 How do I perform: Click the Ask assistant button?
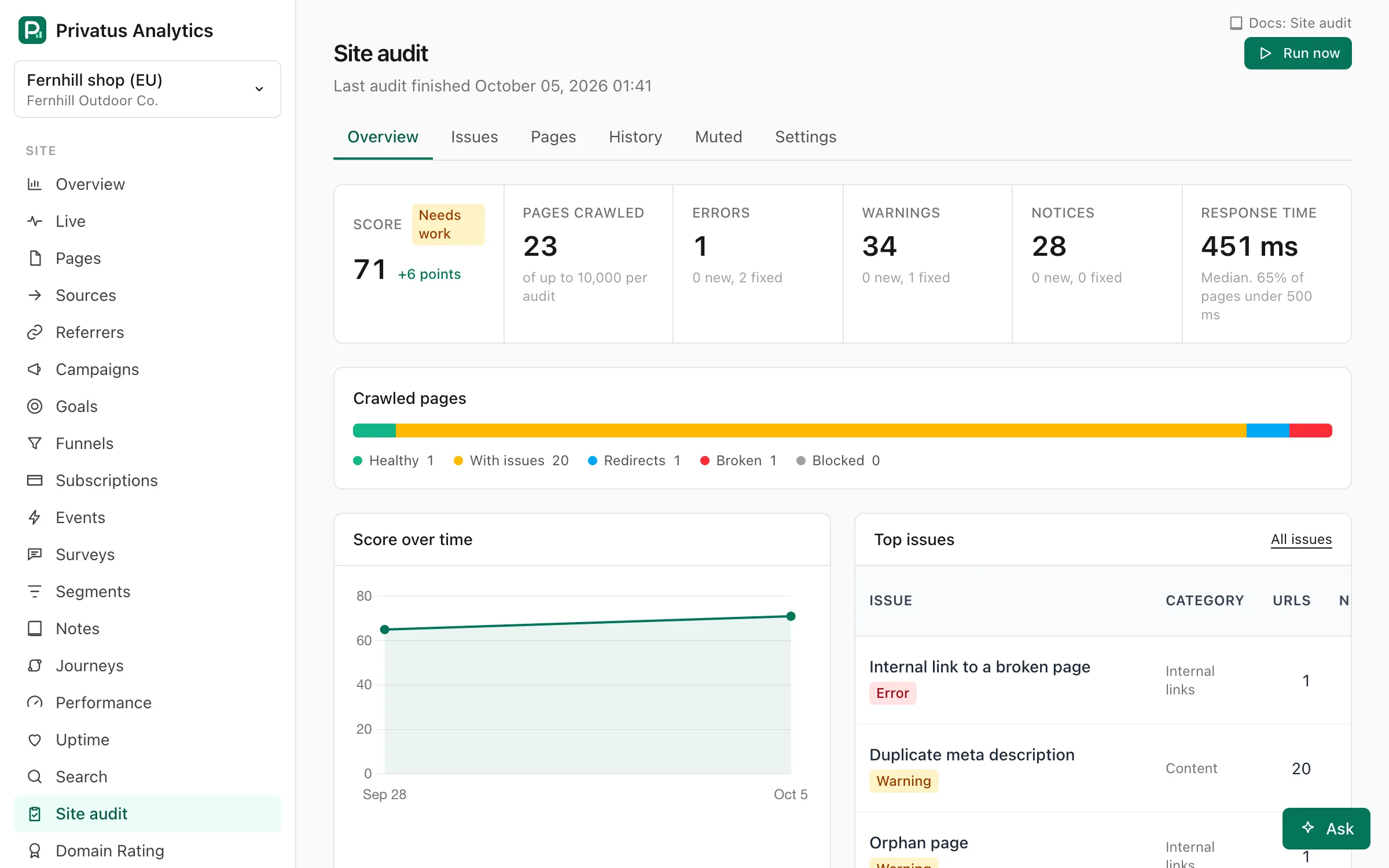(x=1326, y=829)
